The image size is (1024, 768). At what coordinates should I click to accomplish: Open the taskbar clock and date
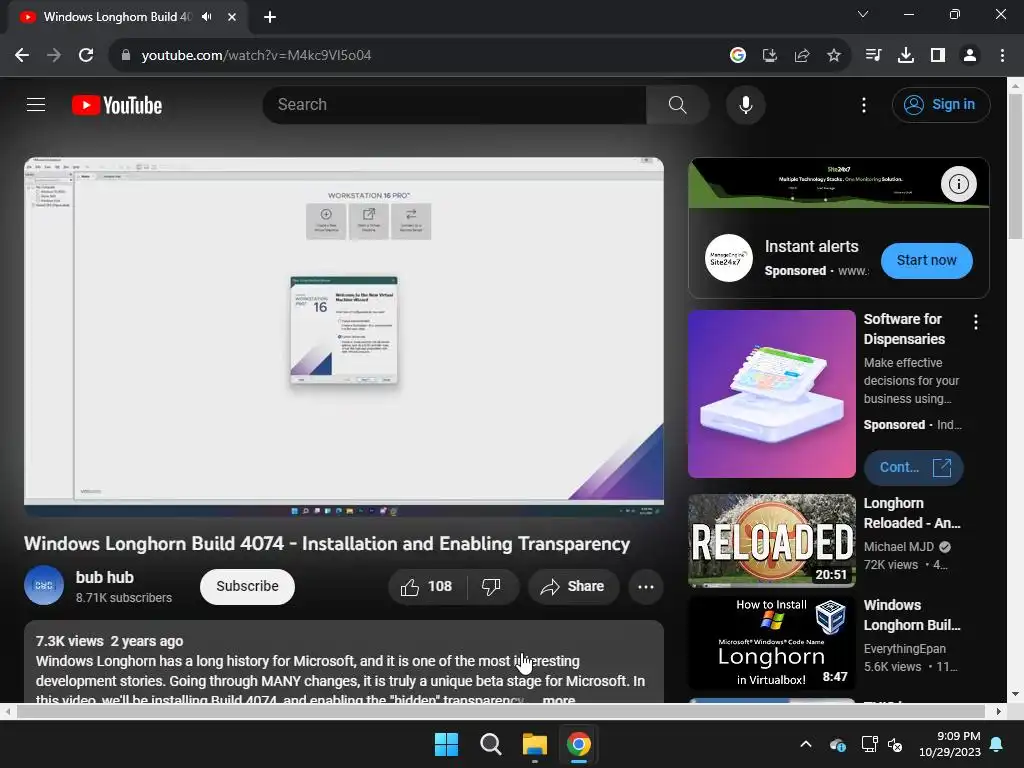pyautogui.click(x=950, y=744)
